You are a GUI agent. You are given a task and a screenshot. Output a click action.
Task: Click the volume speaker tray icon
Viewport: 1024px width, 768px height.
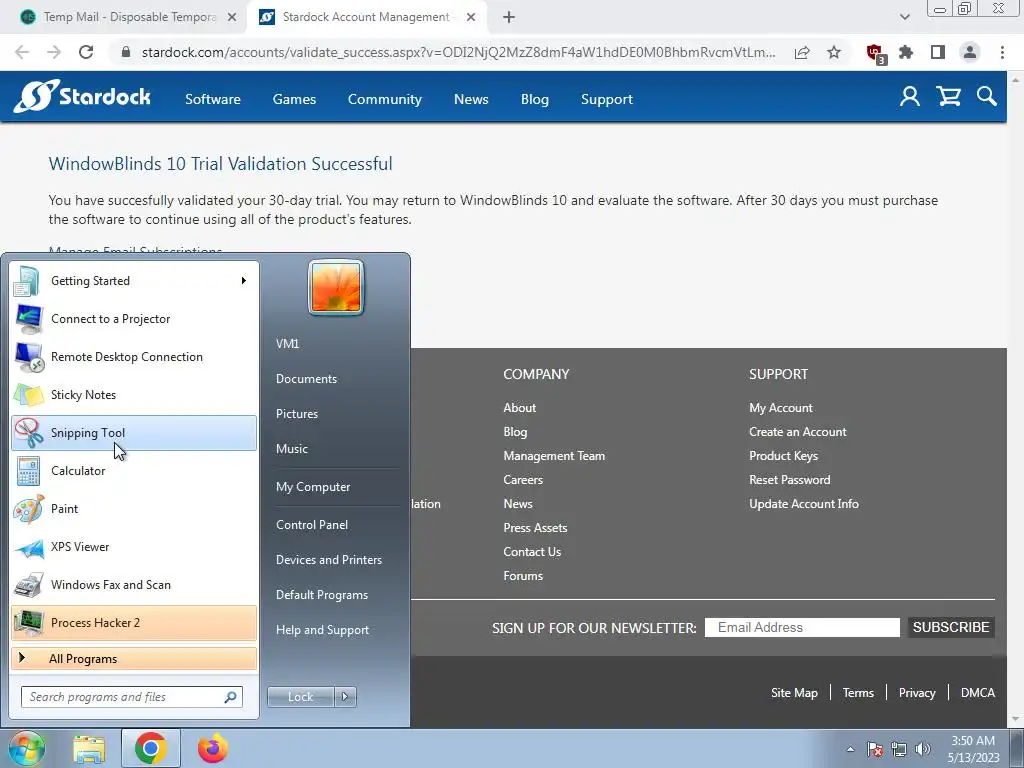click(923, 749)
